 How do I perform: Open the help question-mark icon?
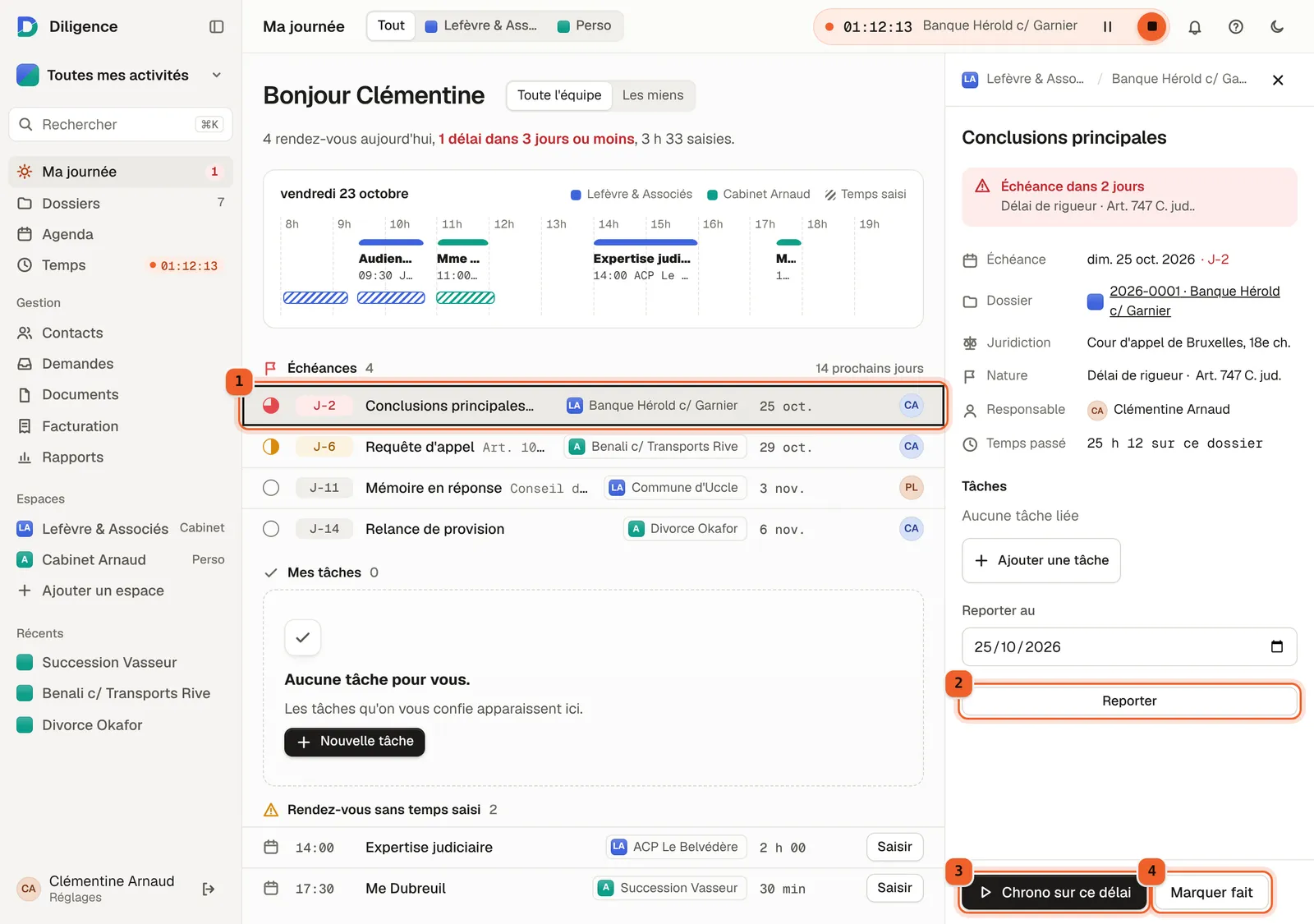1236,26
